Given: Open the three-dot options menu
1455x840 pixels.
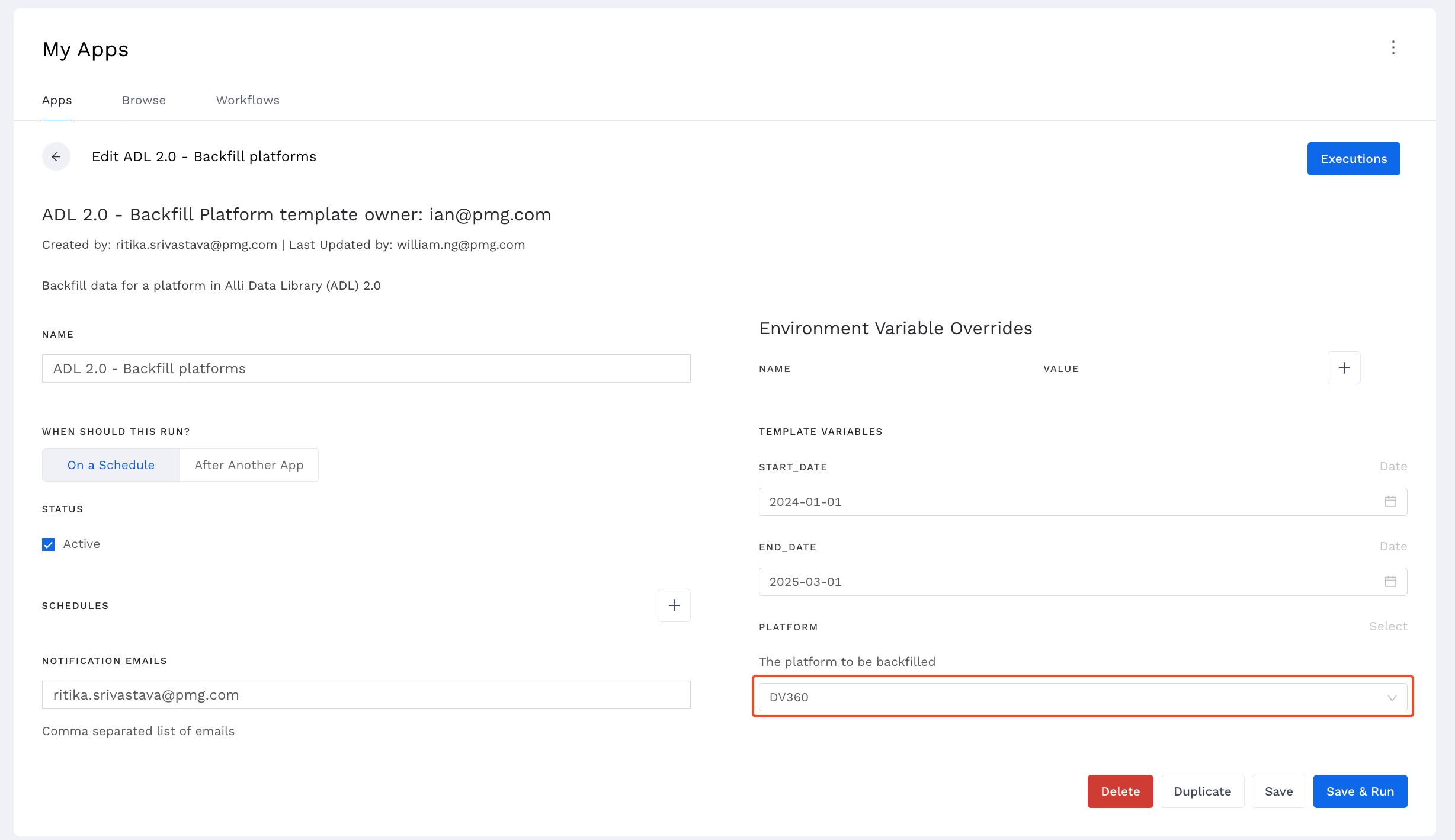Looking at the screenshot, I should coord(1393,47).
